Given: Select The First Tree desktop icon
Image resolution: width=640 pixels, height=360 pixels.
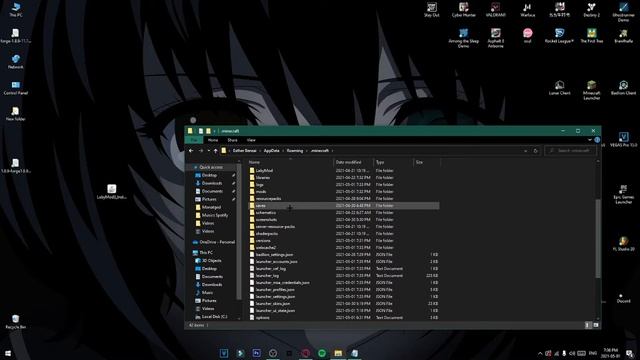Looking at the screenshot, I should [591, 36].
